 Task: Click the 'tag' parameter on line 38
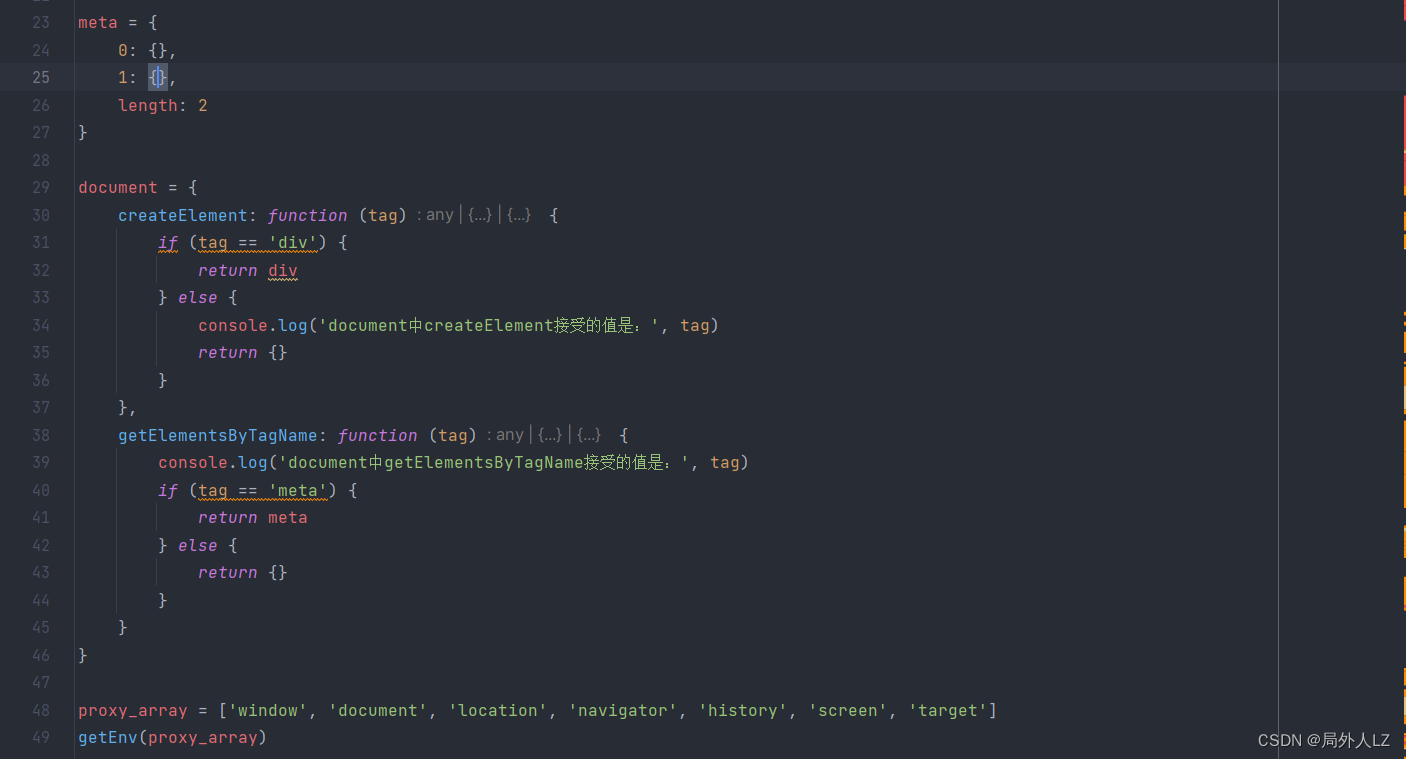[453, 435]
